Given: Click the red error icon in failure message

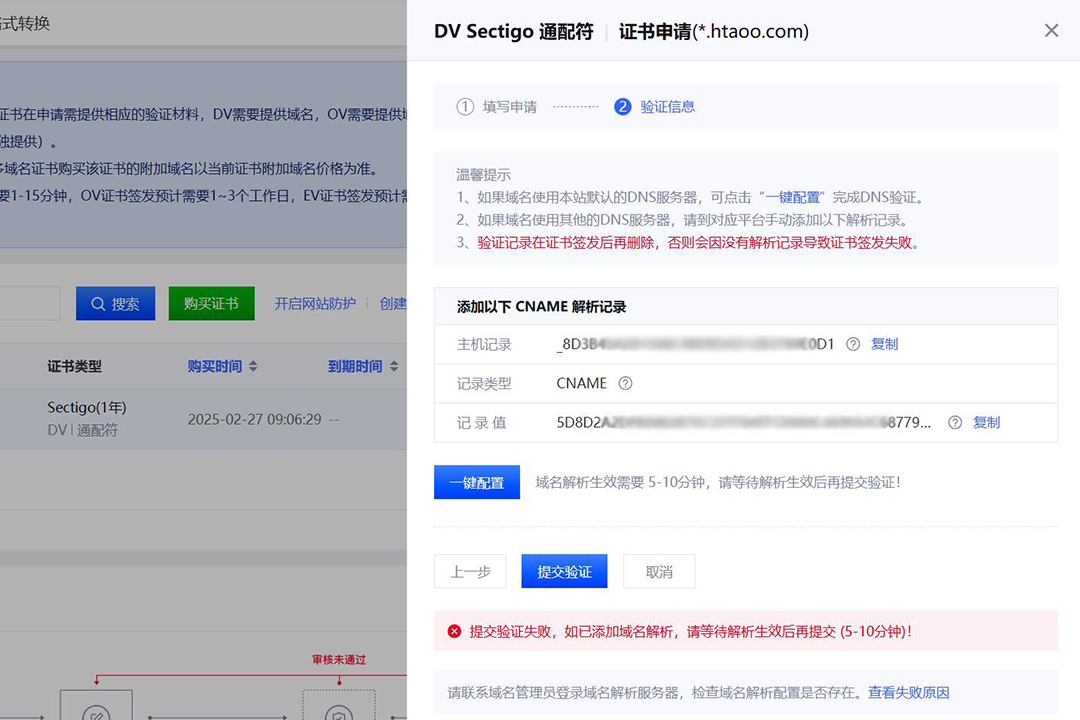Looking at the screenshot, I should click(x=455, y=631).
